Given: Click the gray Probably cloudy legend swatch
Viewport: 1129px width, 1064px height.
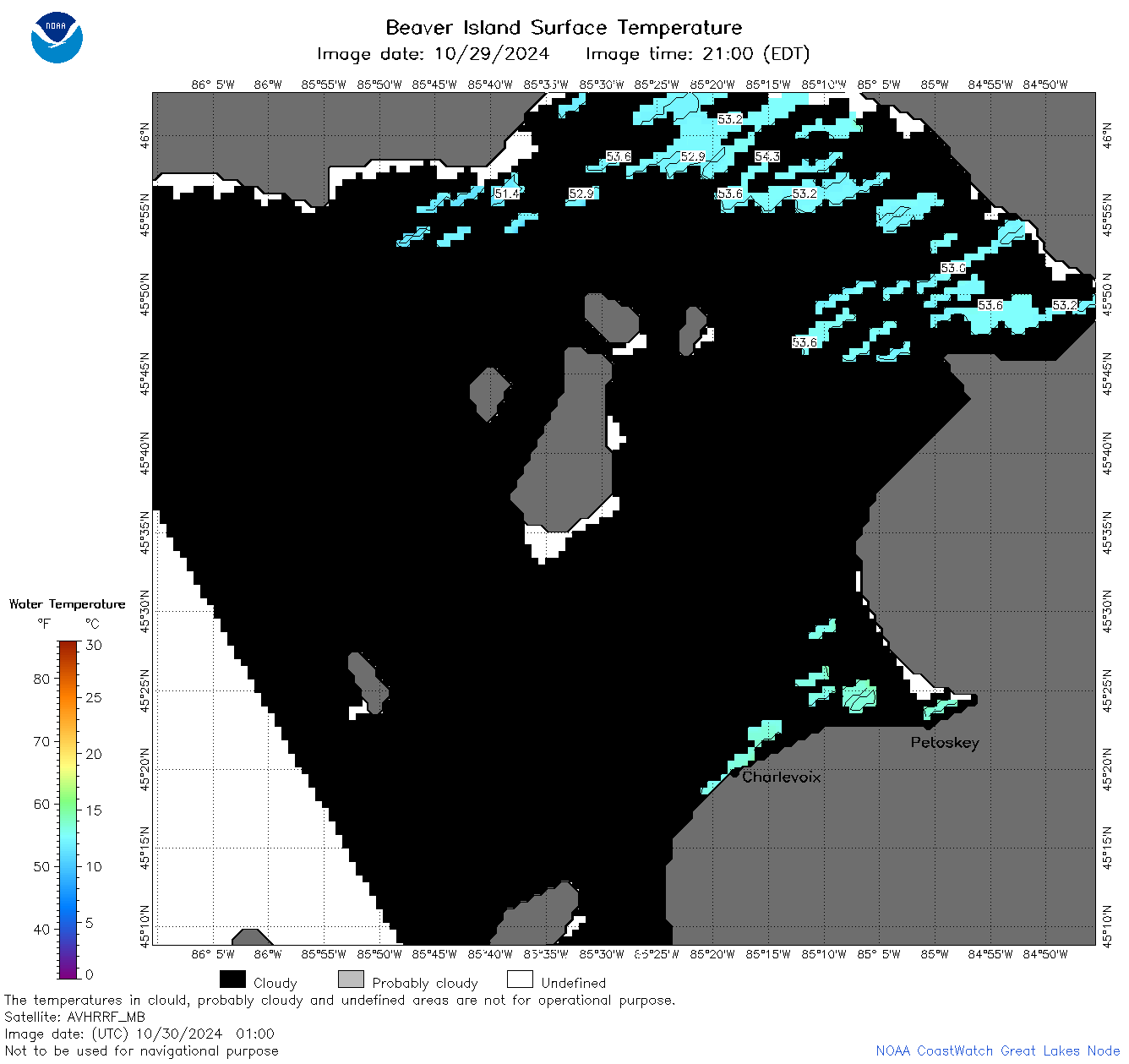Looking at the screenshot, I should pyautogui.click(x=351, y=979).
